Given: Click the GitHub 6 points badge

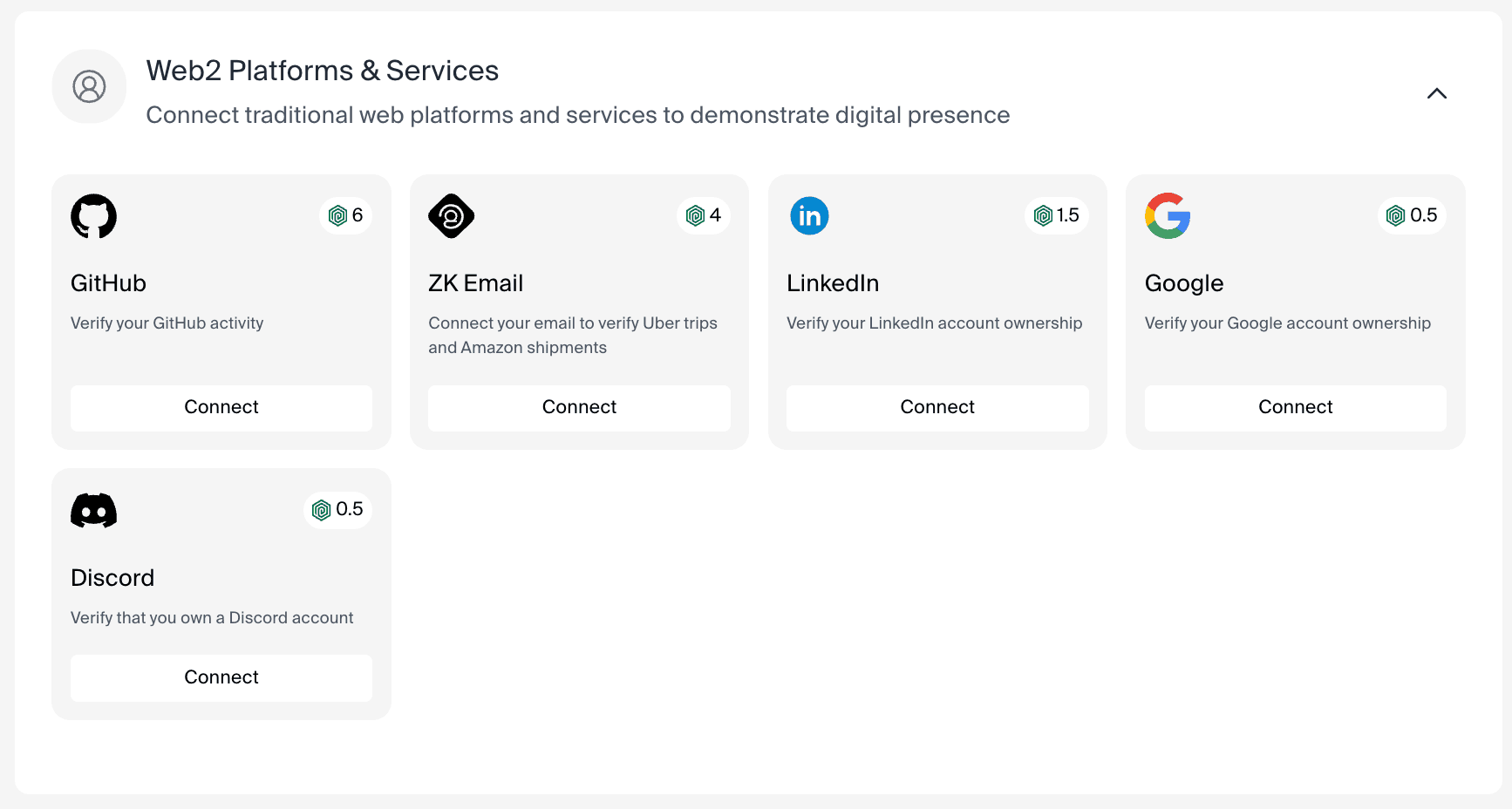Looking at the screenshot, I should click(346, 215).
